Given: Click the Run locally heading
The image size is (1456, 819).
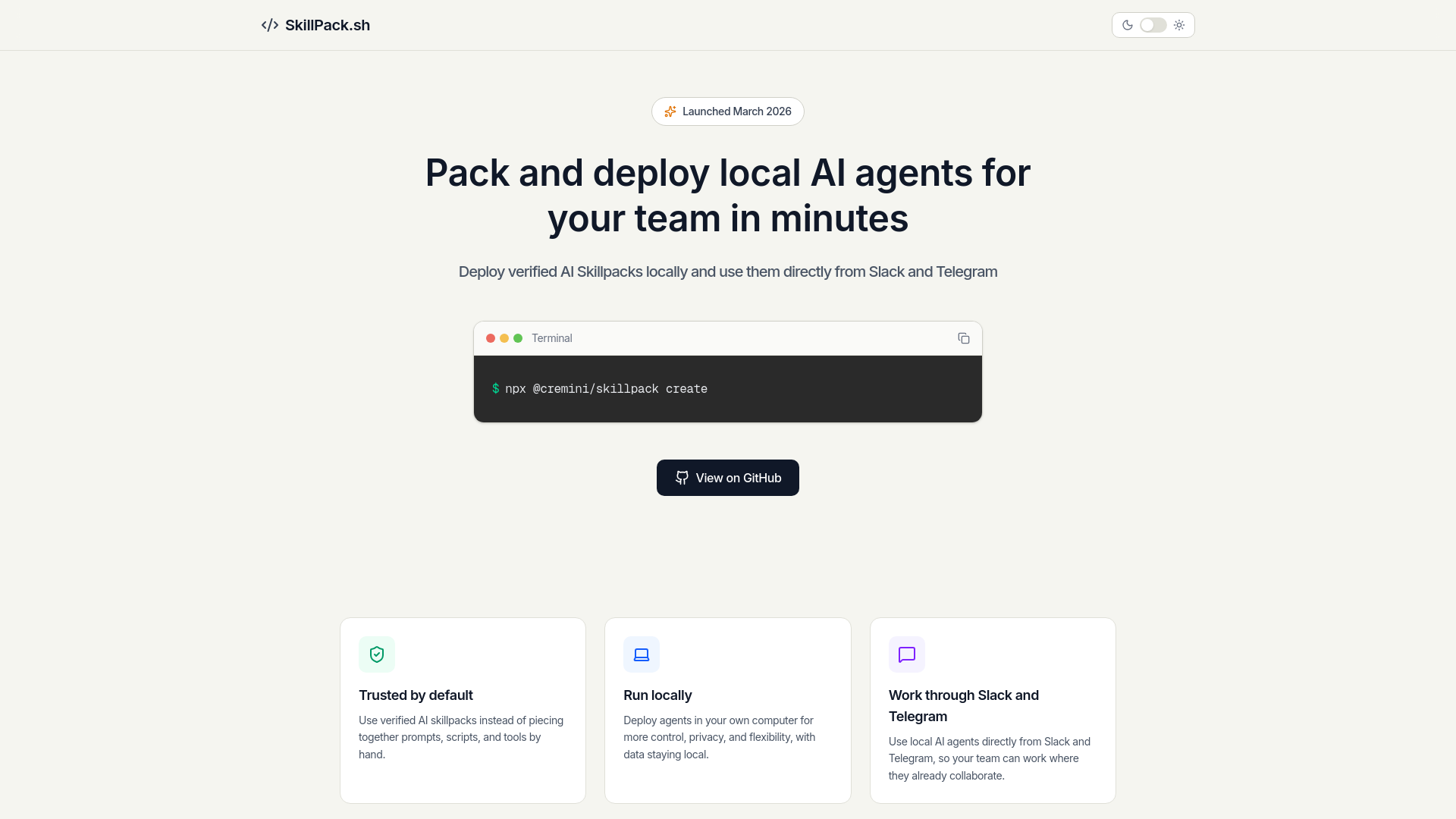Looking at the screenshot, I should [x=657, y=695].
